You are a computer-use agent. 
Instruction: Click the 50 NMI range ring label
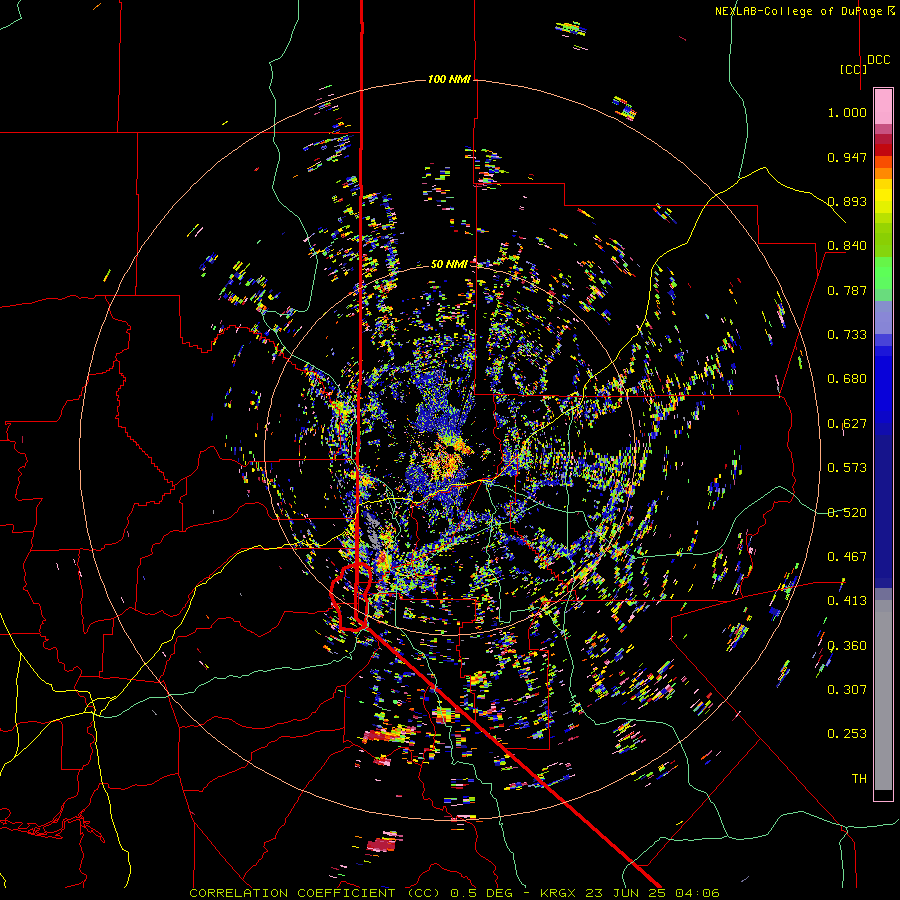pos(449,264)
